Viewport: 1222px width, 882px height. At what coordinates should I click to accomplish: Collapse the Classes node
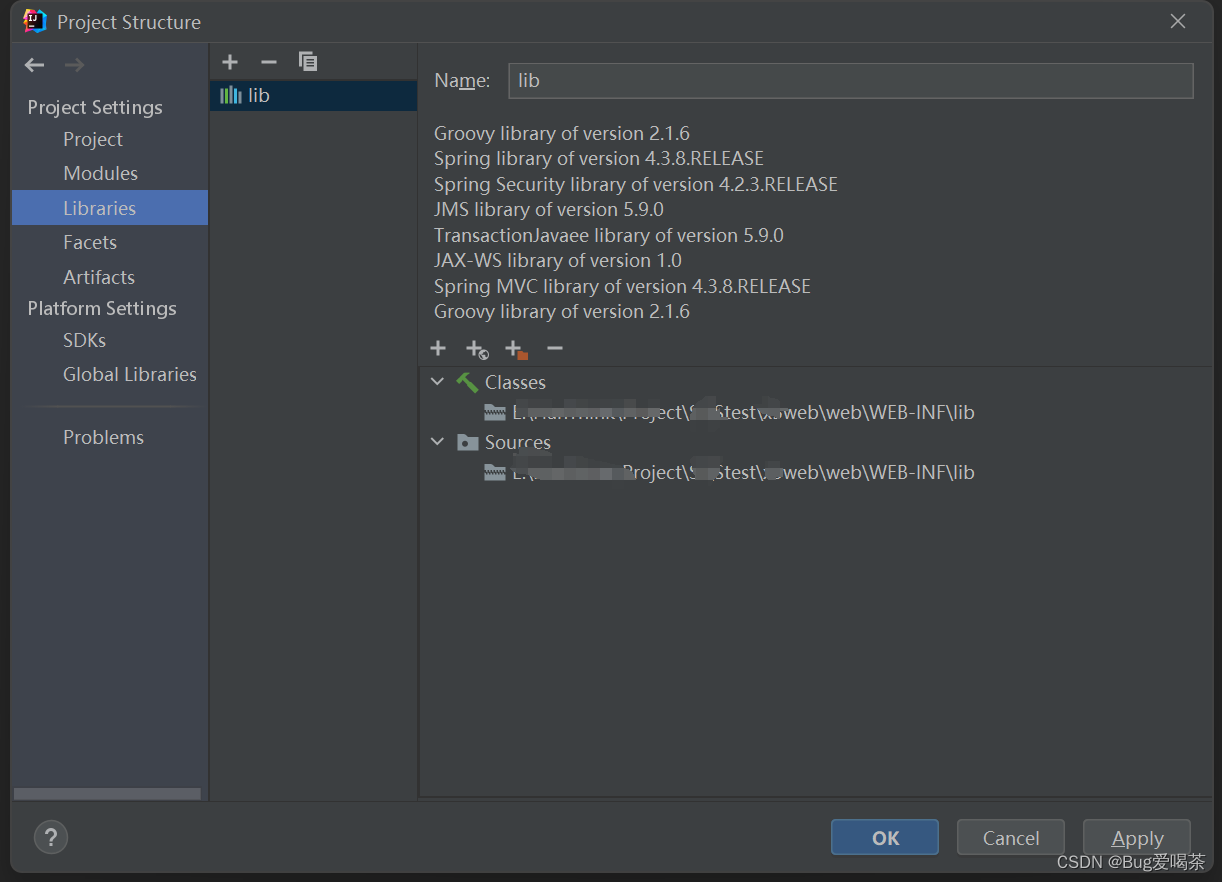437,382
